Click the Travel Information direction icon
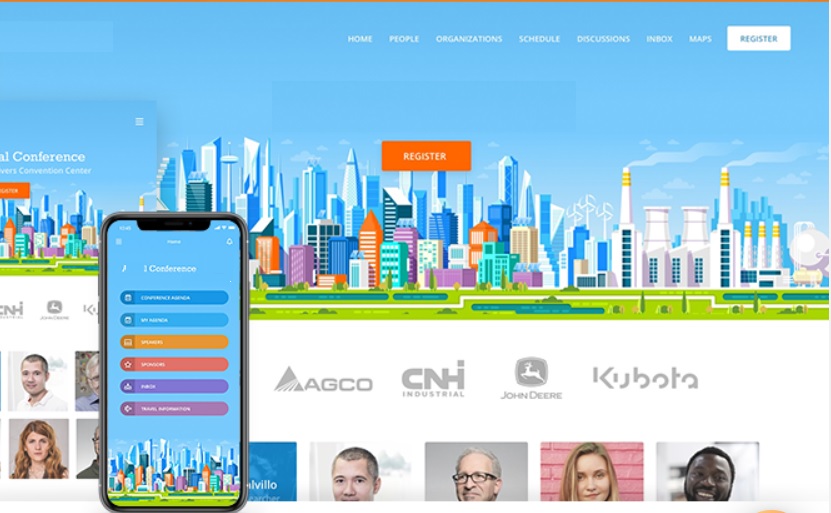Screen dimensions: 831x513 pyautogui.click(x=128, y=409)
